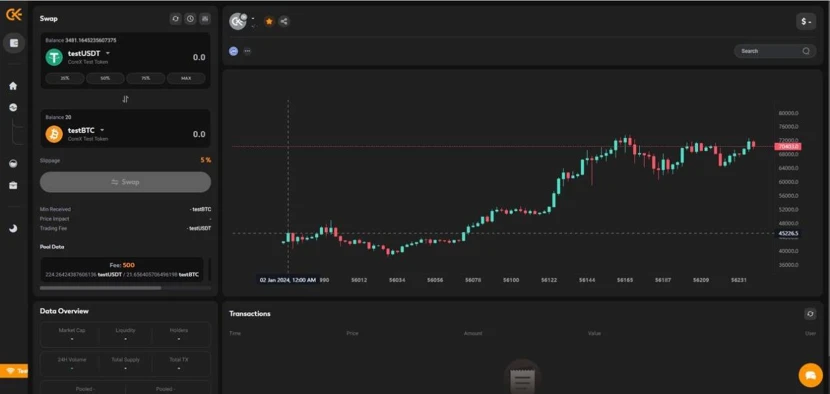Click the Total Supply cell in Data Overview

point(125,364)
